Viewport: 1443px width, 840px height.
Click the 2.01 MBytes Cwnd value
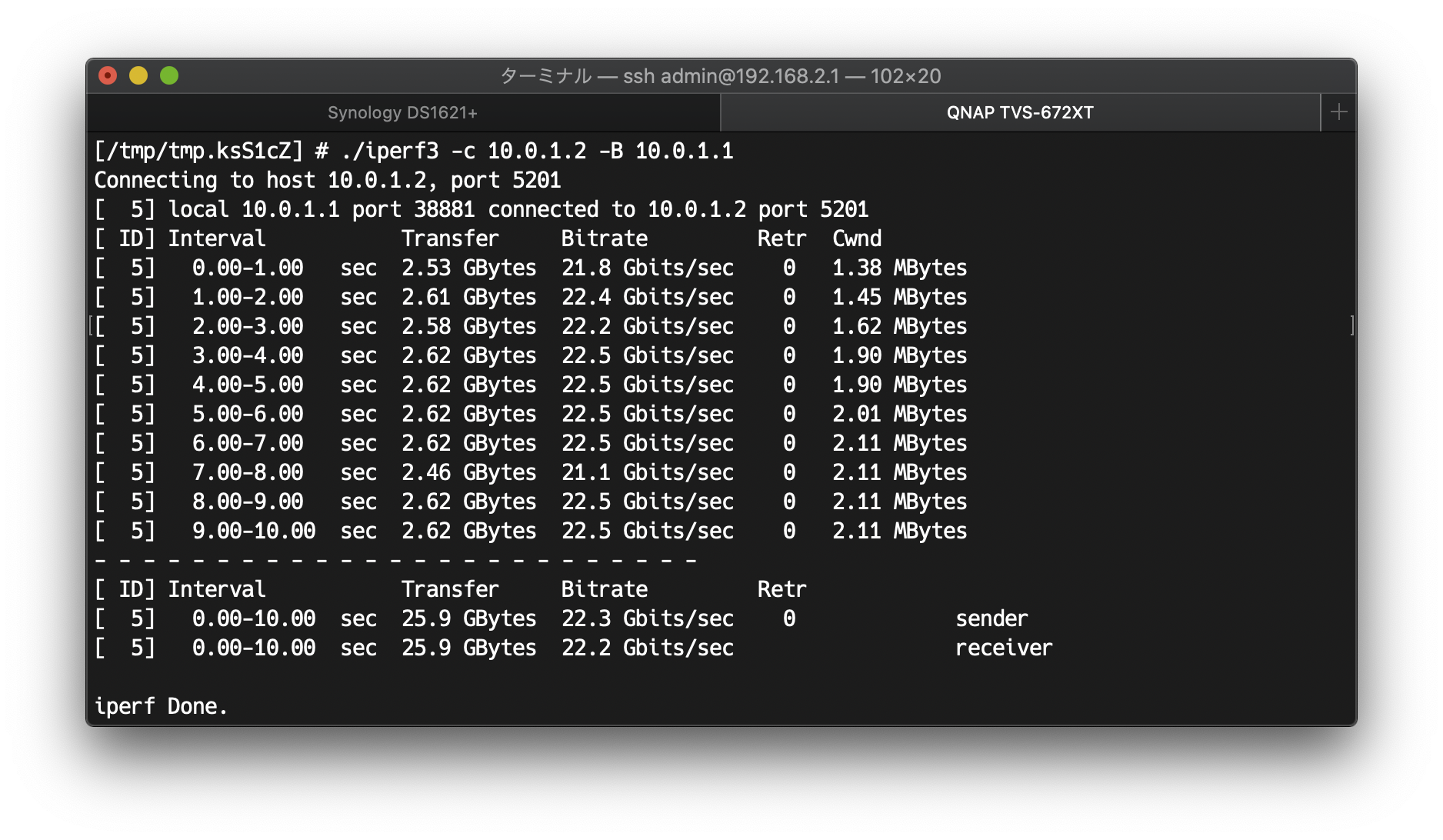click(x=900, y=414)
